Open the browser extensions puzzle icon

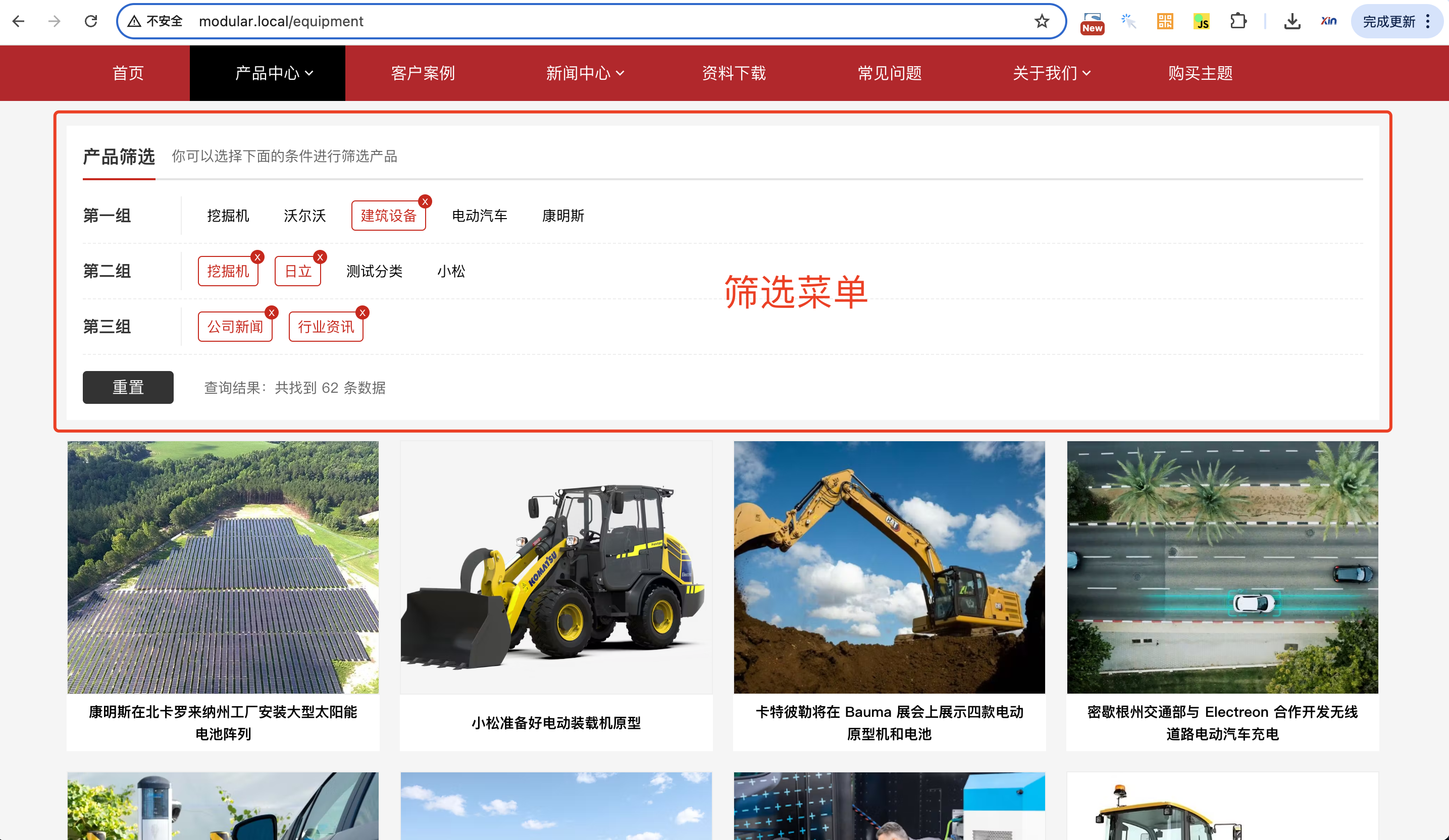pyautogui.click(x=1238, y=21)
